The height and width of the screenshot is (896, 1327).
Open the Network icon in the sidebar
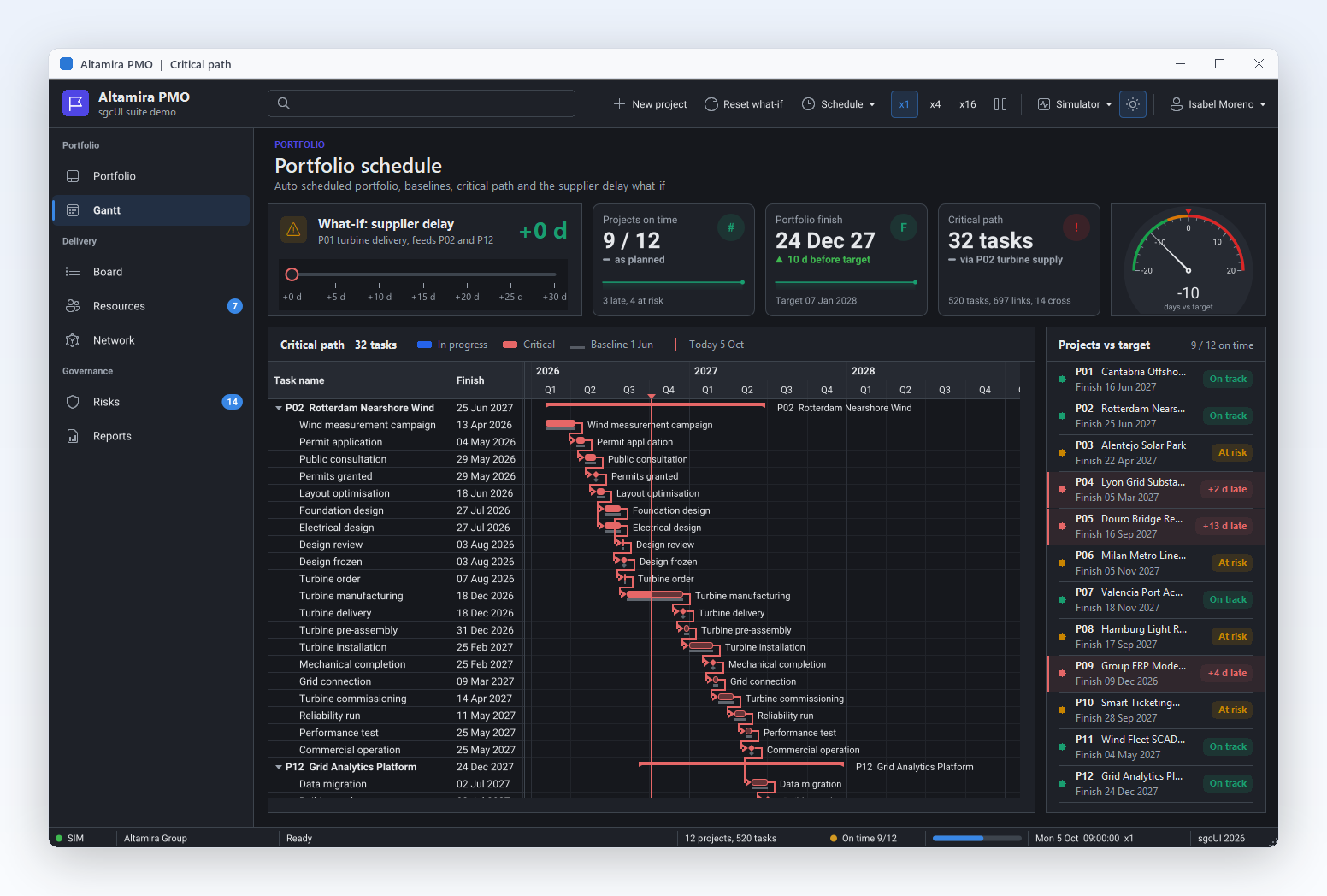[73, 340]
